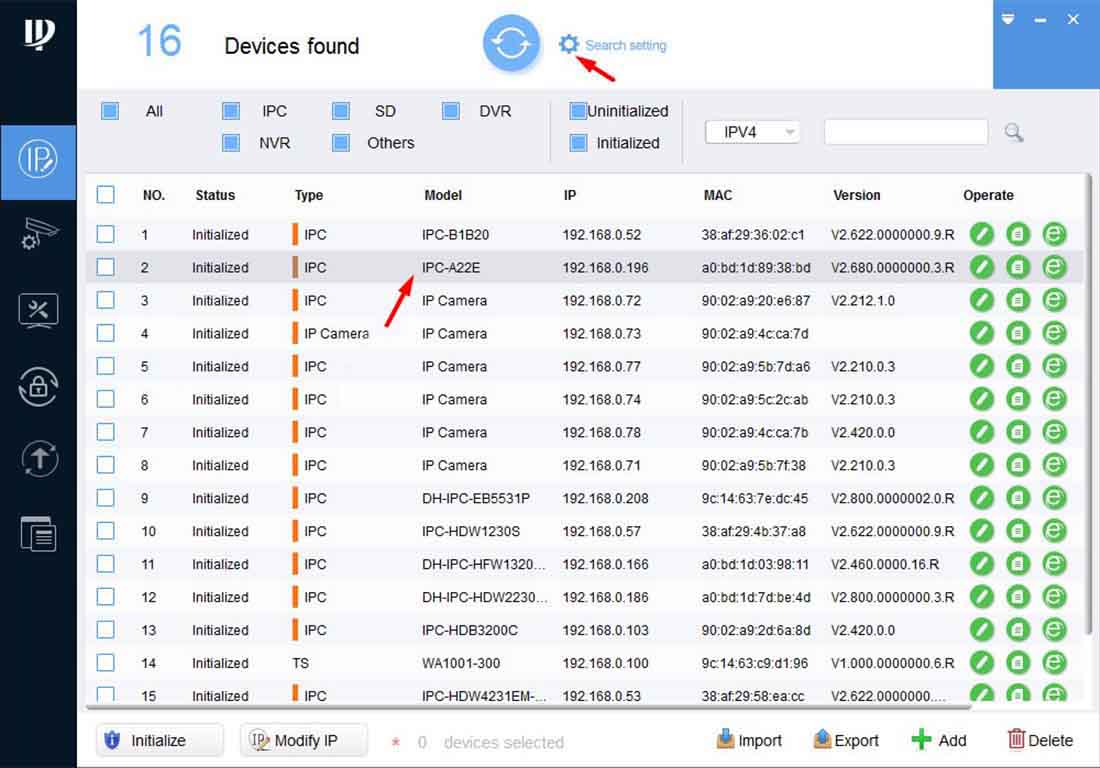This screenshot has height=768, width=1100.
Task: Edit device IPC-B1B20 with the pencil icon
Action: point(981,234)
